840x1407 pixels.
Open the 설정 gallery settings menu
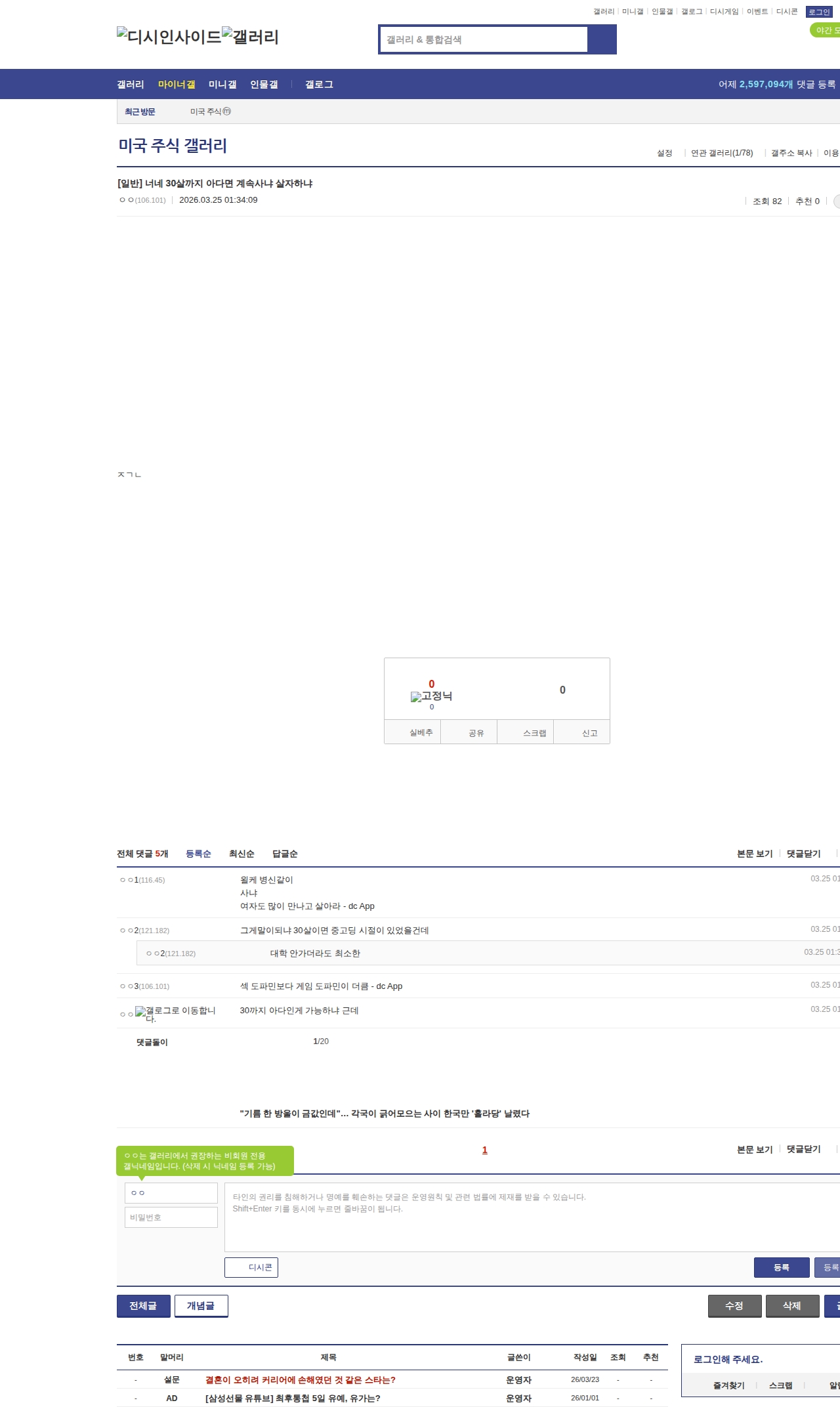tap(664, 153)
